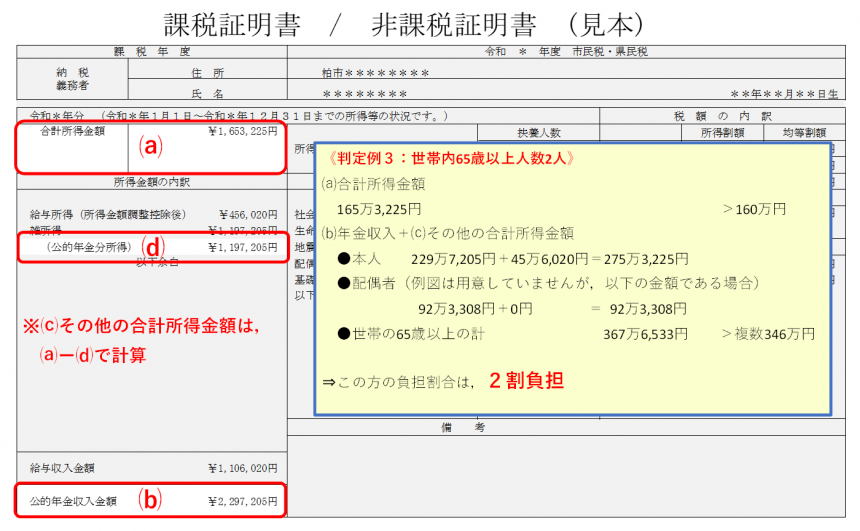Select the '納税義務者' label cell
This screenshot has height=531, width=860.
72,79
